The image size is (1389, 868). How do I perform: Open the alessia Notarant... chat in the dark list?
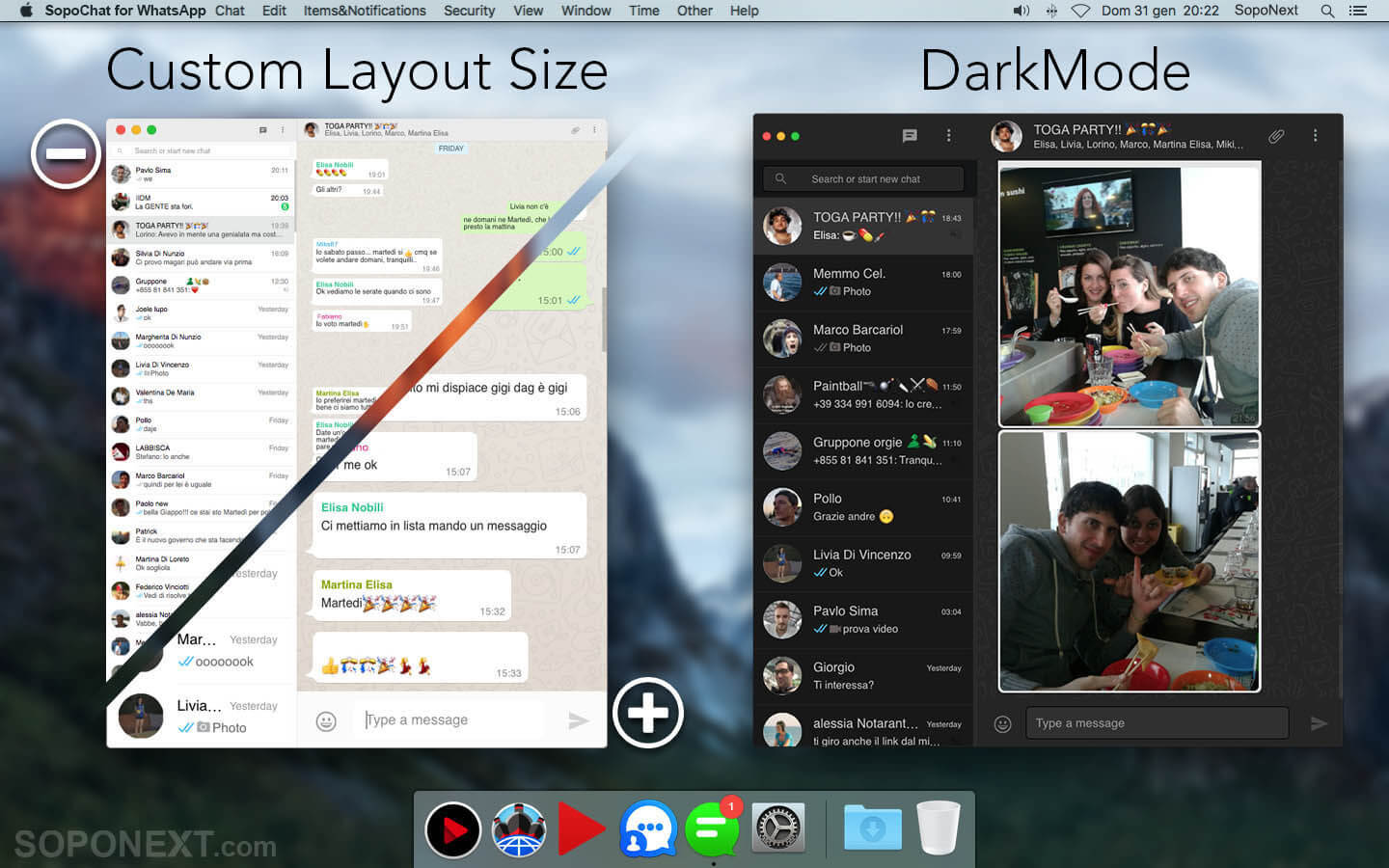pyautogui.click(x=863, y=726)
